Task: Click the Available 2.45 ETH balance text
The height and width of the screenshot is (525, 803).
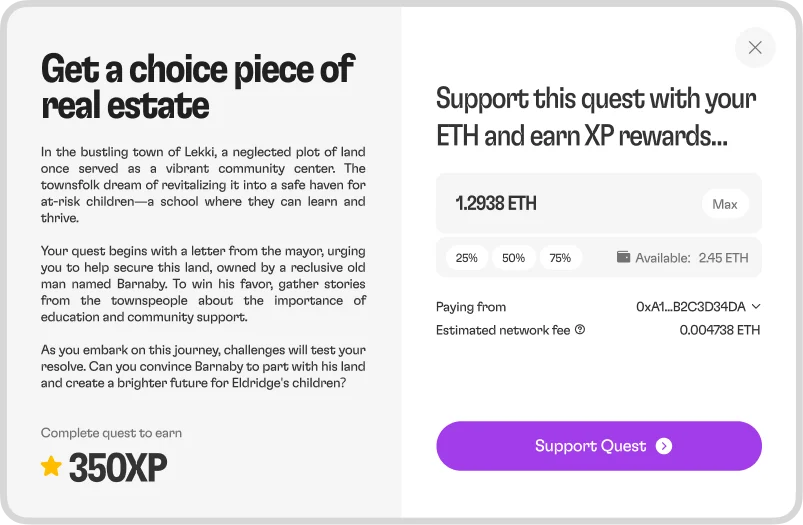Action: pyautogui.click(x=691, y=258)
